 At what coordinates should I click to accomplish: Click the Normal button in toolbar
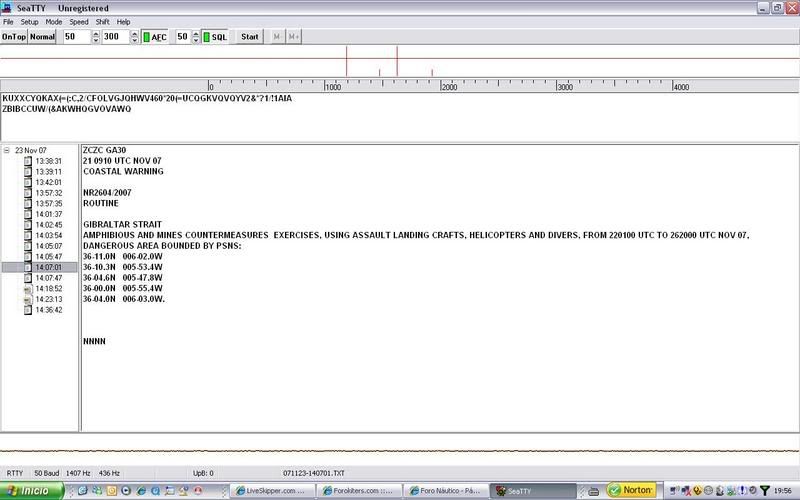tap(42, 37)
